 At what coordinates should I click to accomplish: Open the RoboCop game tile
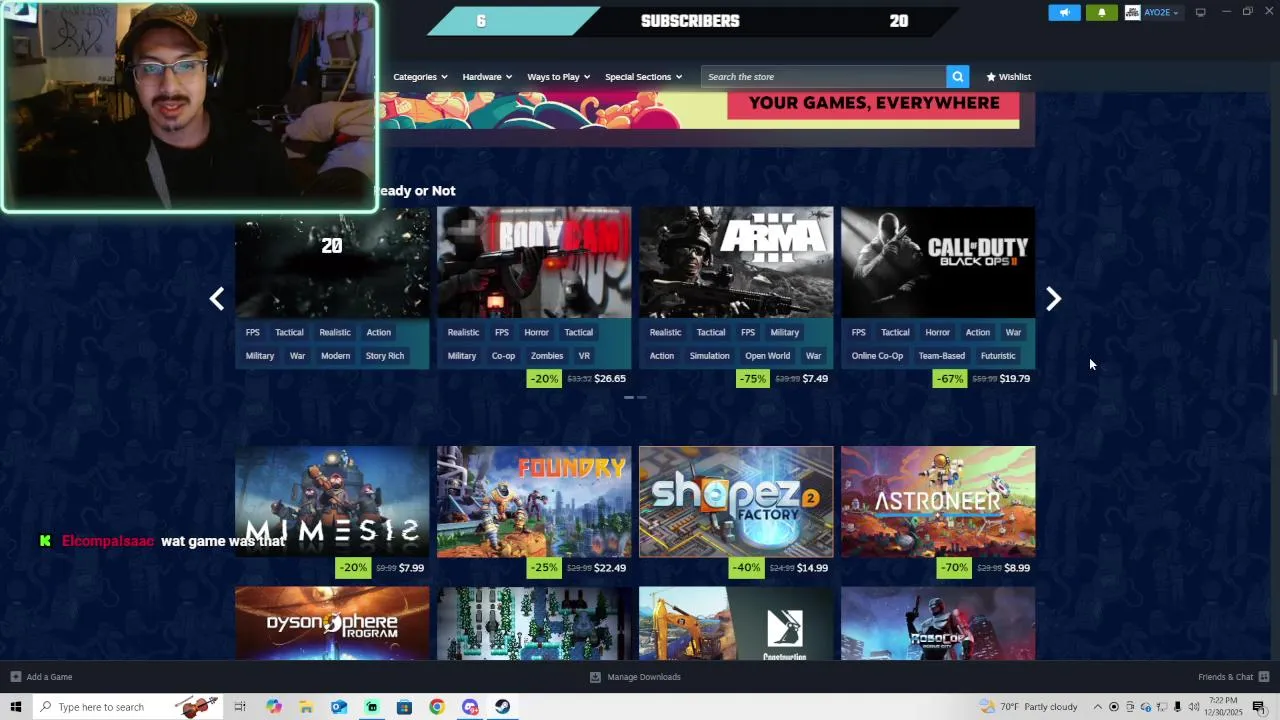click(938, 623)
